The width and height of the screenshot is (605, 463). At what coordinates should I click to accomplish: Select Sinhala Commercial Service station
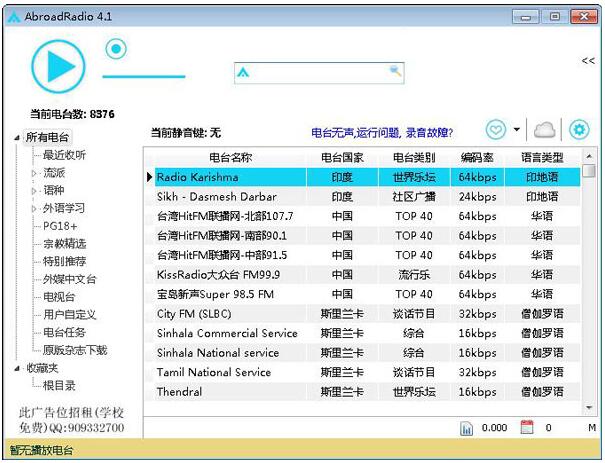[x=367, y=333]
